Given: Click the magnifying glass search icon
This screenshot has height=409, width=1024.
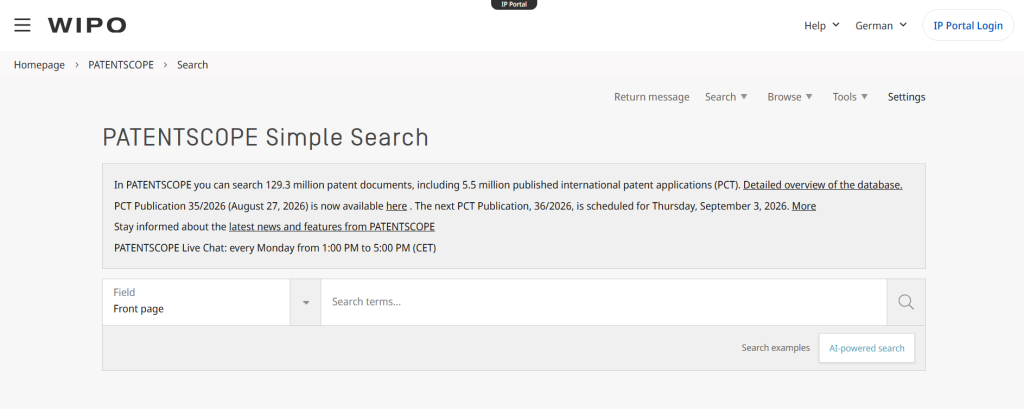Looking at the screenshot, I should pos(906,302).
